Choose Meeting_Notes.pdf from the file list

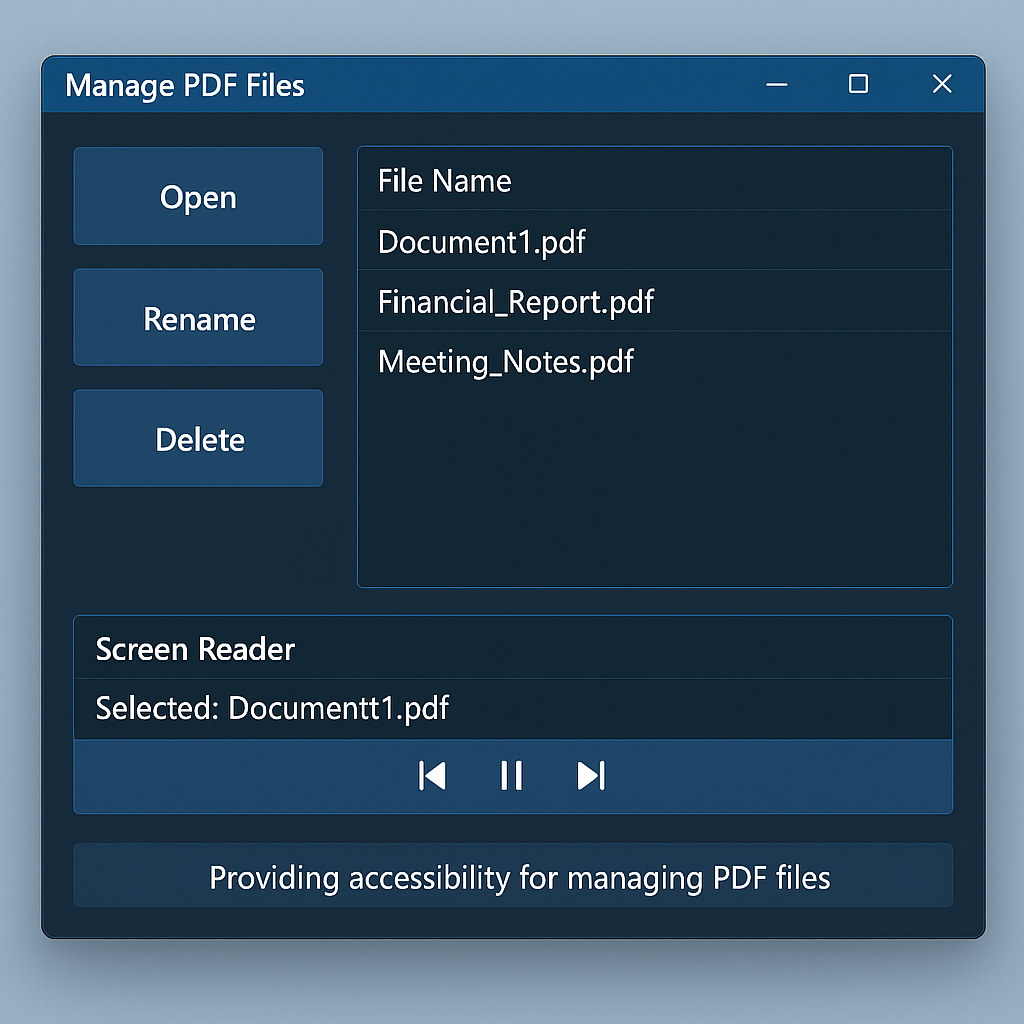coord(506,361)
